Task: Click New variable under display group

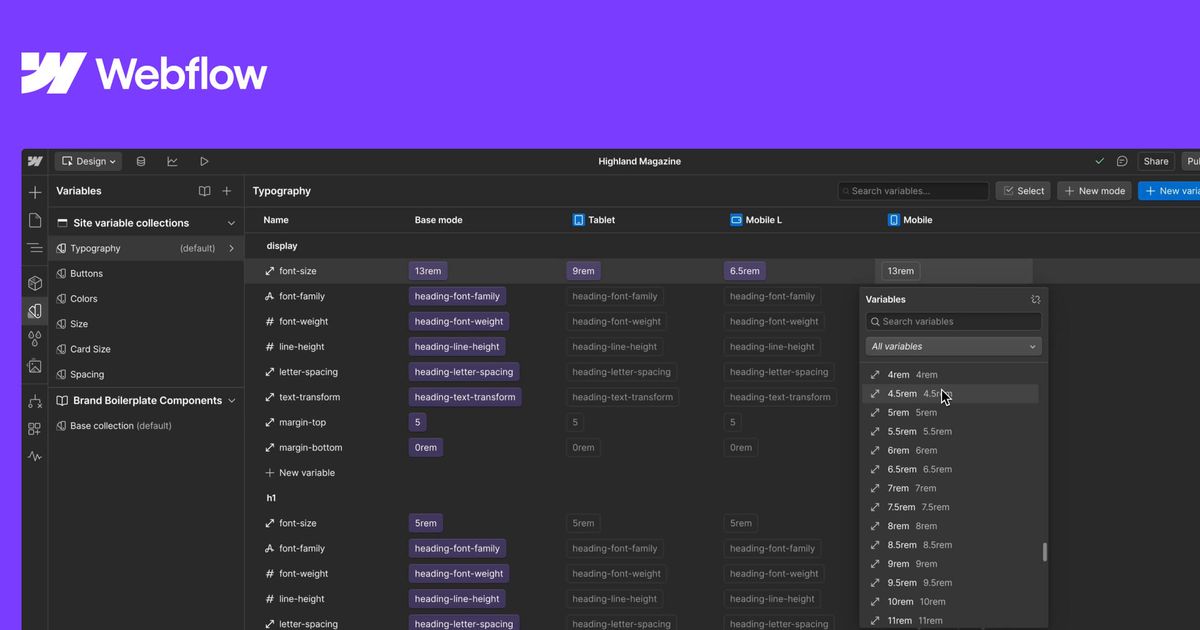Action: point(300,473)
